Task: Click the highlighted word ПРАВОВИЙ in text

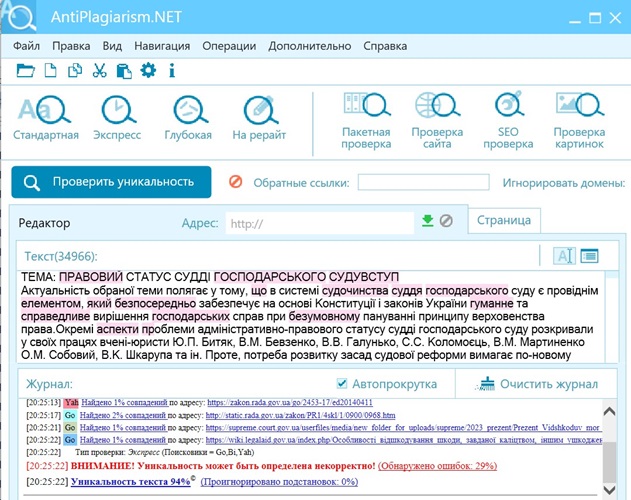Action: tap(91, 277)
